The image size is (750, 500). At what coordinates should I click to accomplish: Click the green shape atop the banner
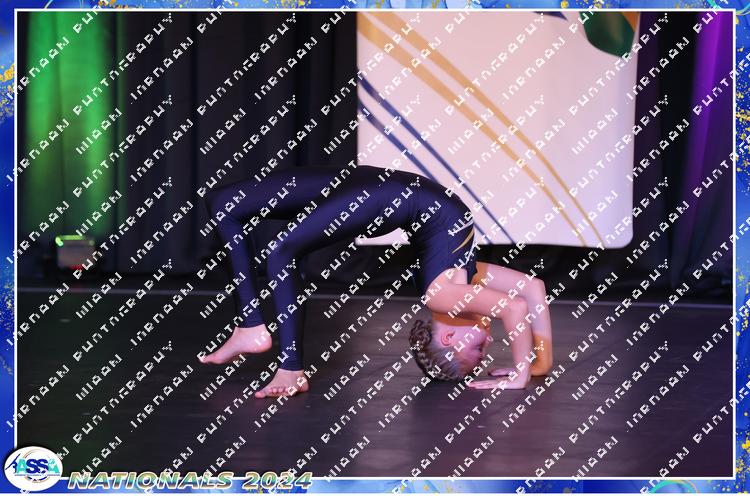(x=612, y=30)
